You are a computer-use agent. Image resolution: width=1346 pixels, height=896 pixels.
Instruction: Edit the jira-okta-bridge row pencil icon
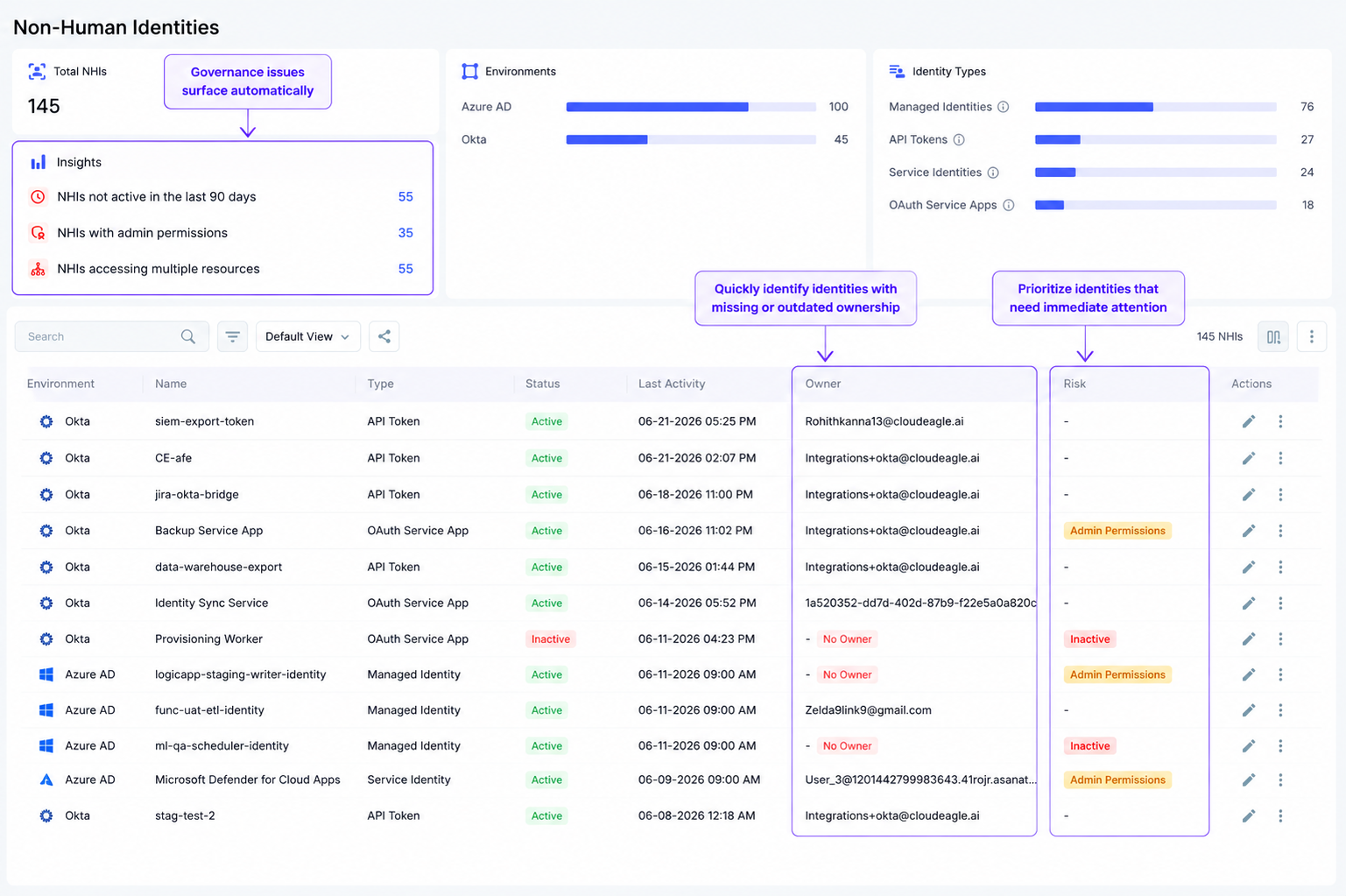tap(1249, 495)
